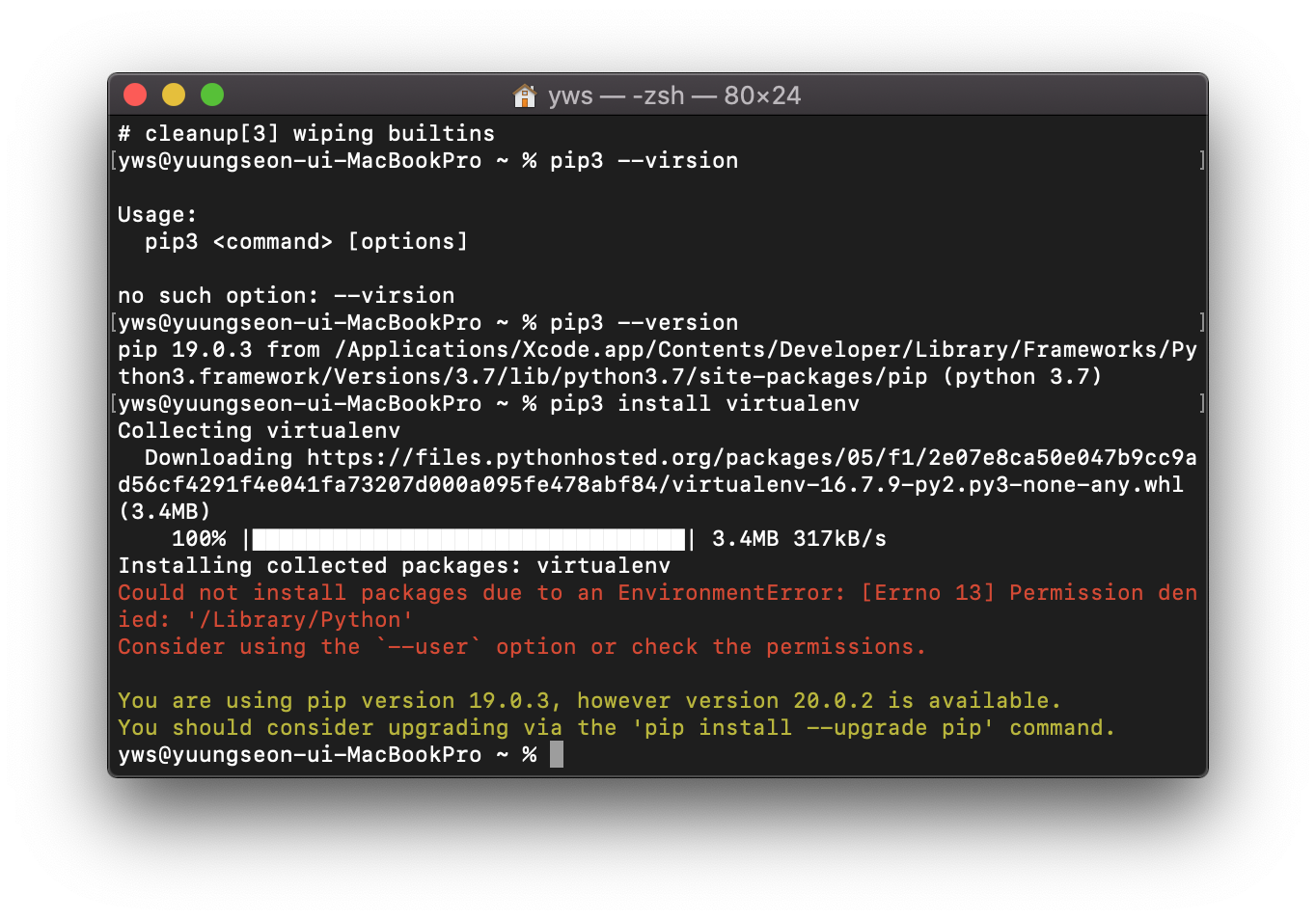
Task: Click the download progress bar
Action: coord(468,539)
